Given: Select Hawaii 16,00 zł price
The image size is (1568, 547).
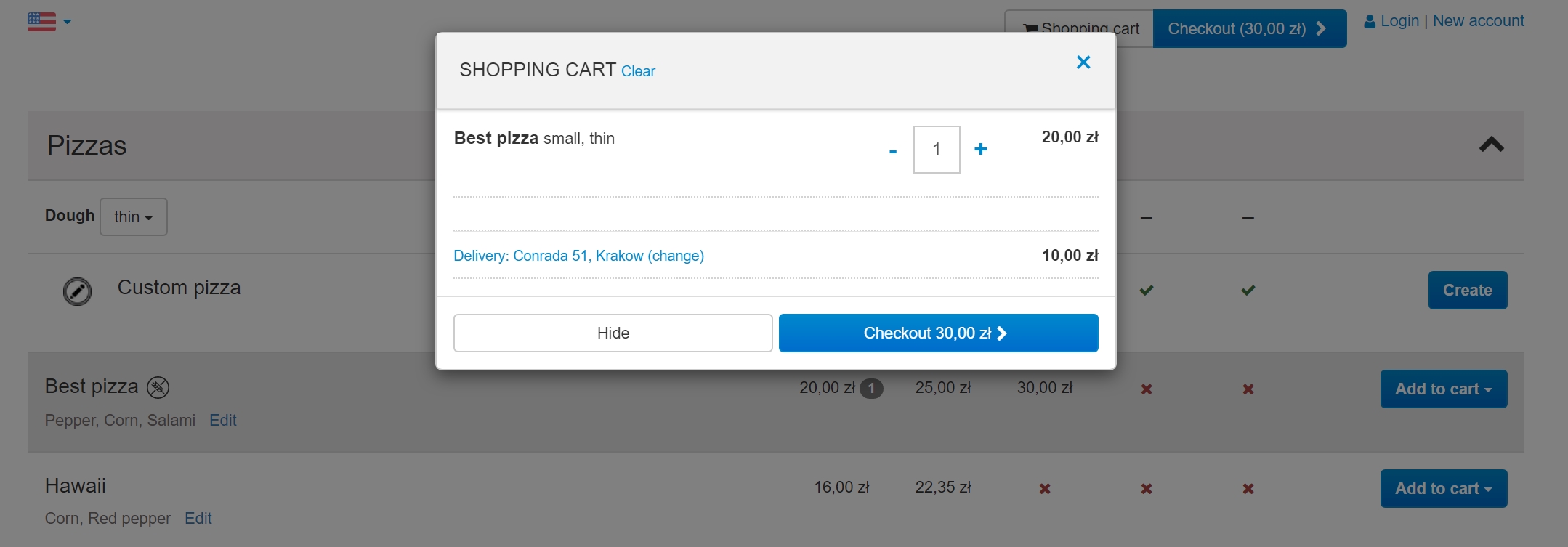Looking at the screenshot, I should click(841, 487).
